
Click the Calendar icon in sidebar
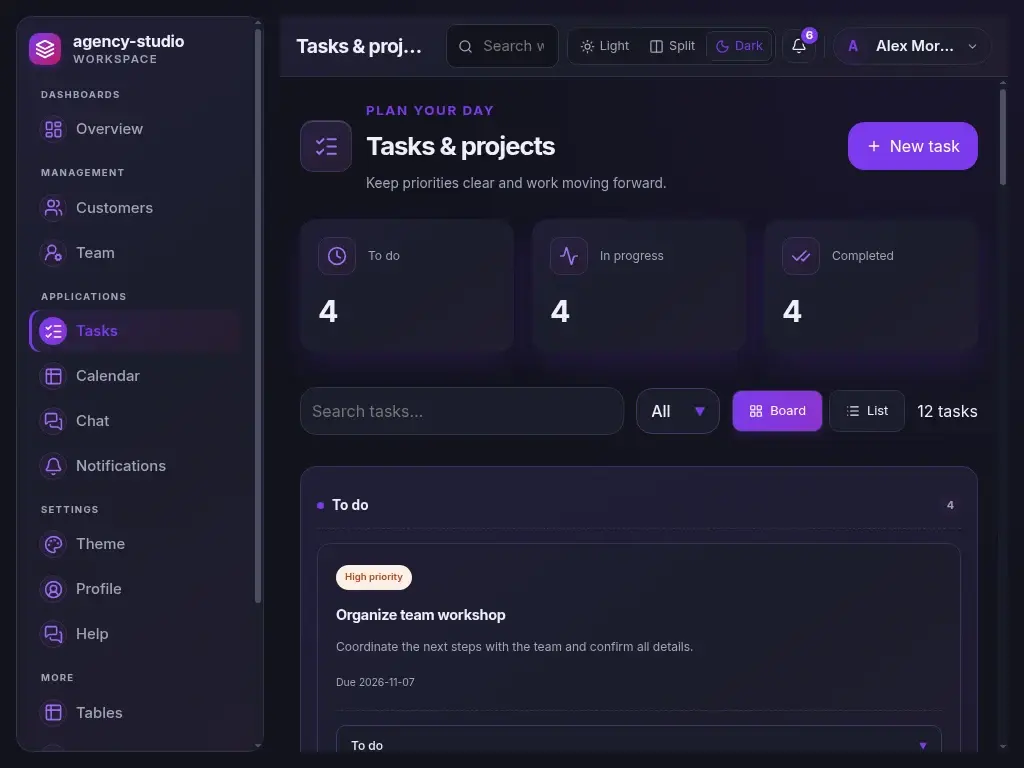[x=54, y=376]
